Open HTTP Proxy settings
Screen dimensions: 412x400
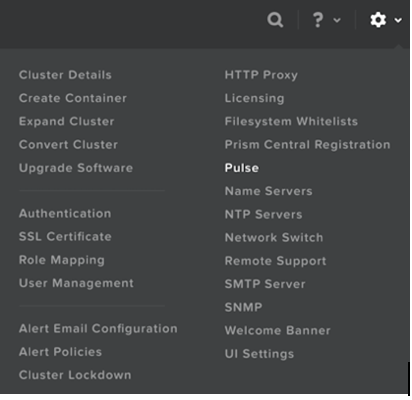(x=261, y=75)
